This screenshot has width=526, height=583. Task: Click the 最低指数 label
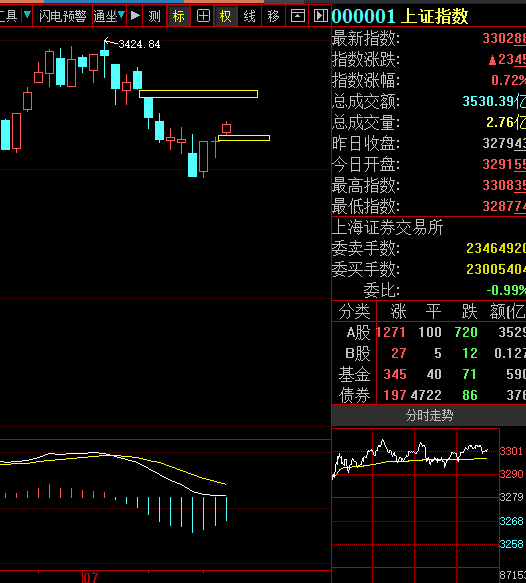click(x=366, y=206)
